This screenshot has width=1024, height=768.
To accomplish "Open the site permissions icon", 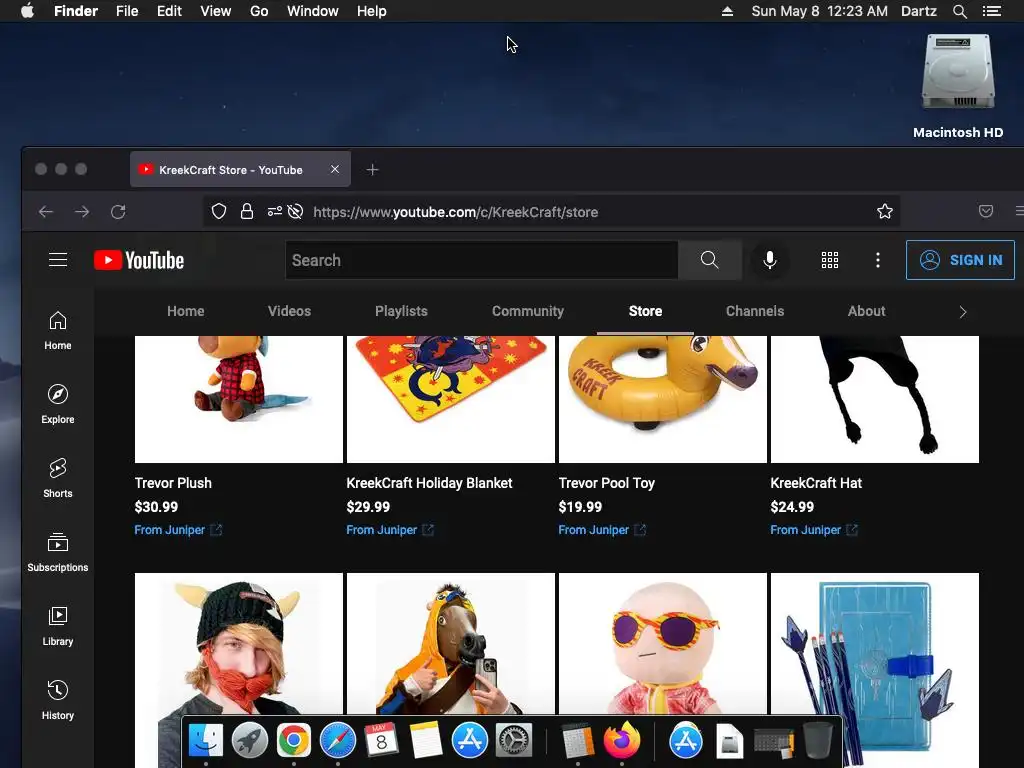I will [275, 212].
